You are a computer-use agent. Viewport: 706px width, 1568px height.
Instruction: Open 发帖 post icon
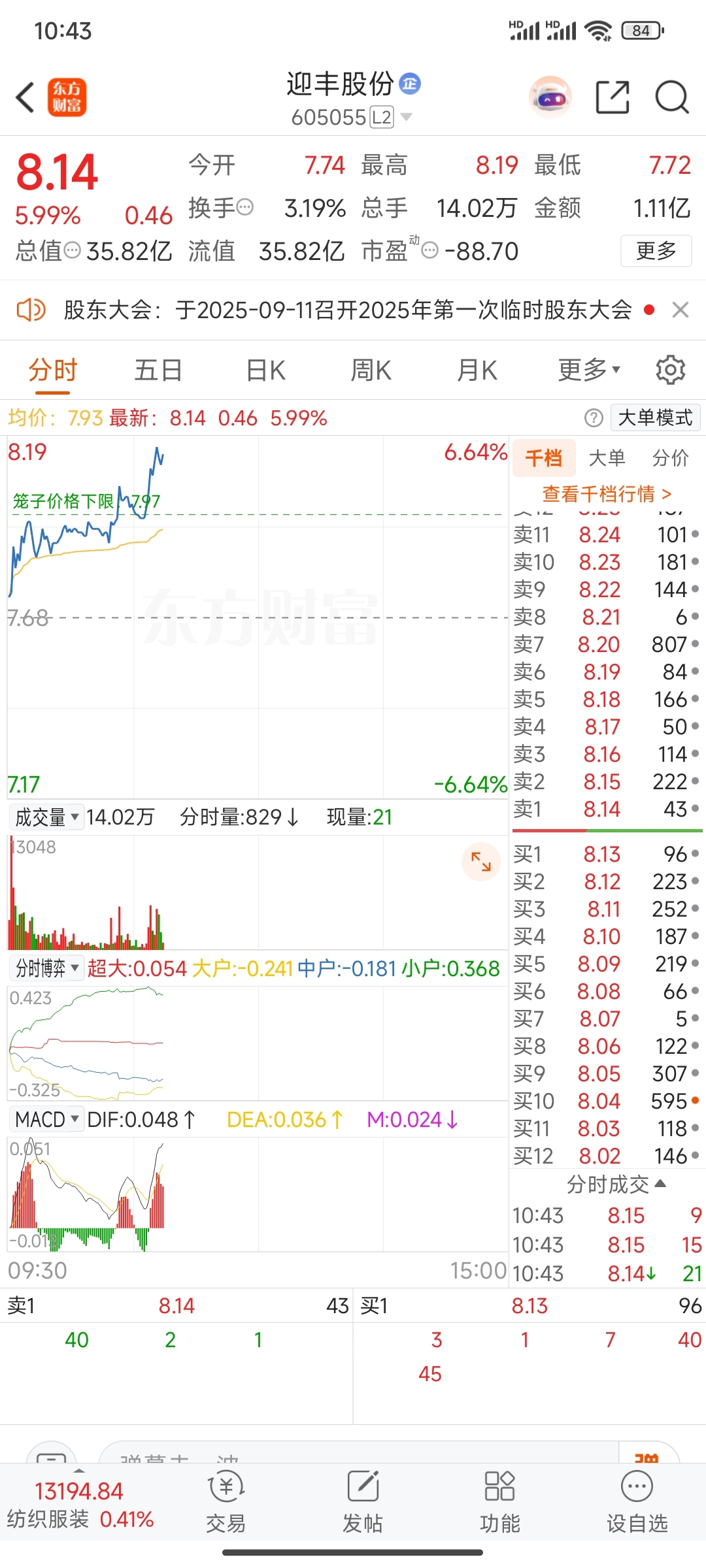coord(363,1501)
